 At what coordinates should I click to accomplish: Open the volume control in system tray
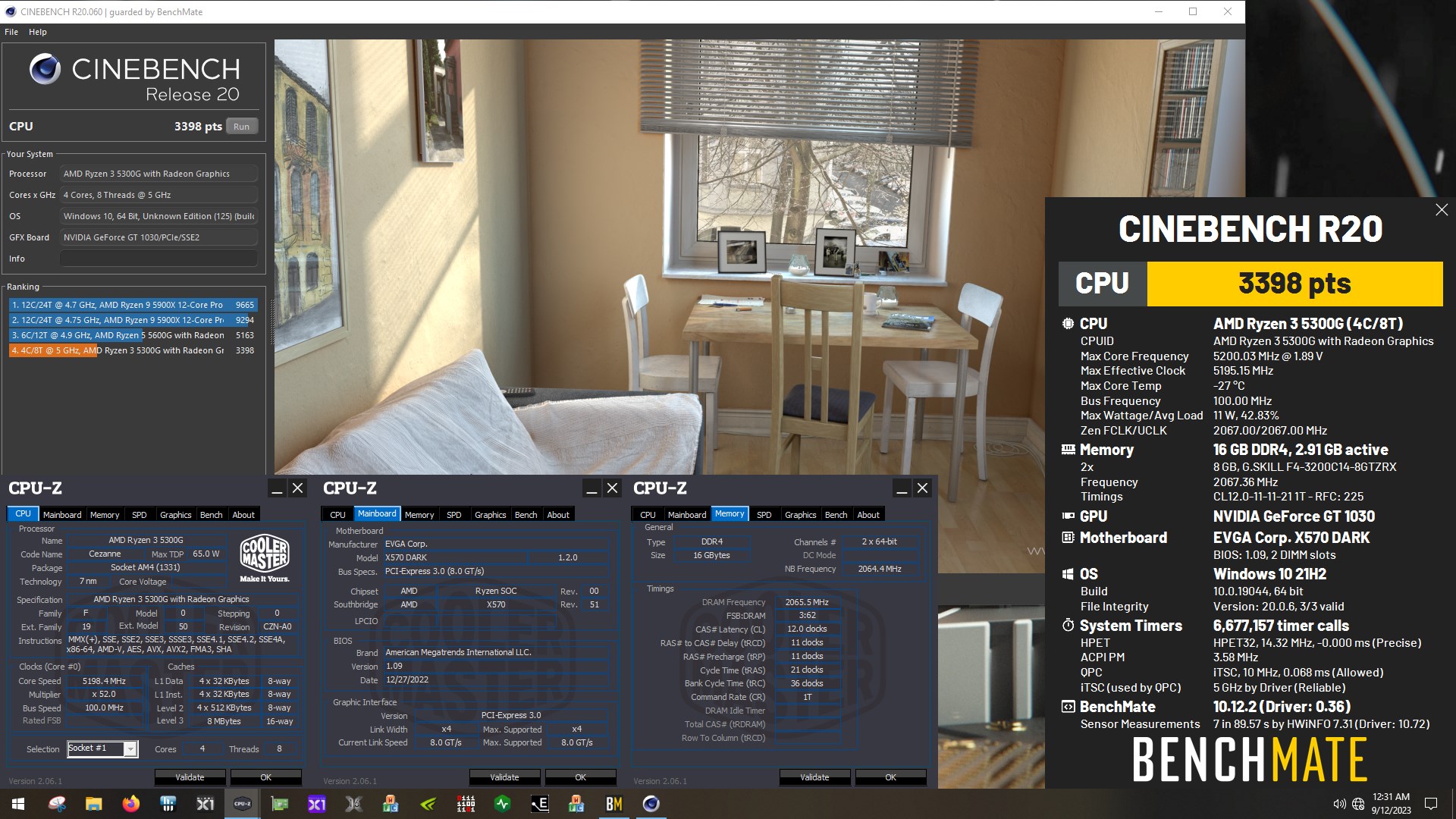(x=1339, y=804)
